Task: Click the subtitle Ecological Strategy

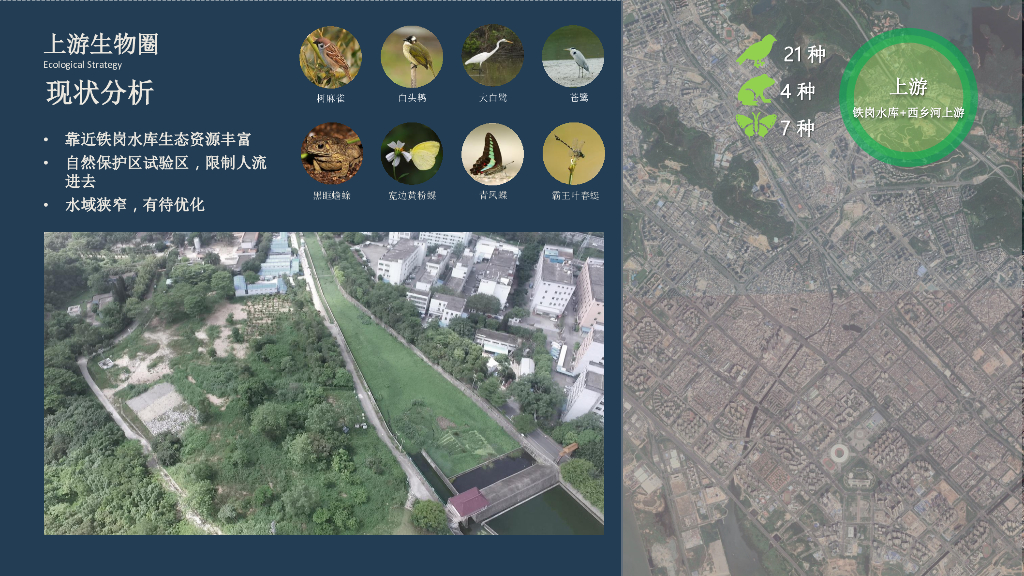Action: [82, 65]
